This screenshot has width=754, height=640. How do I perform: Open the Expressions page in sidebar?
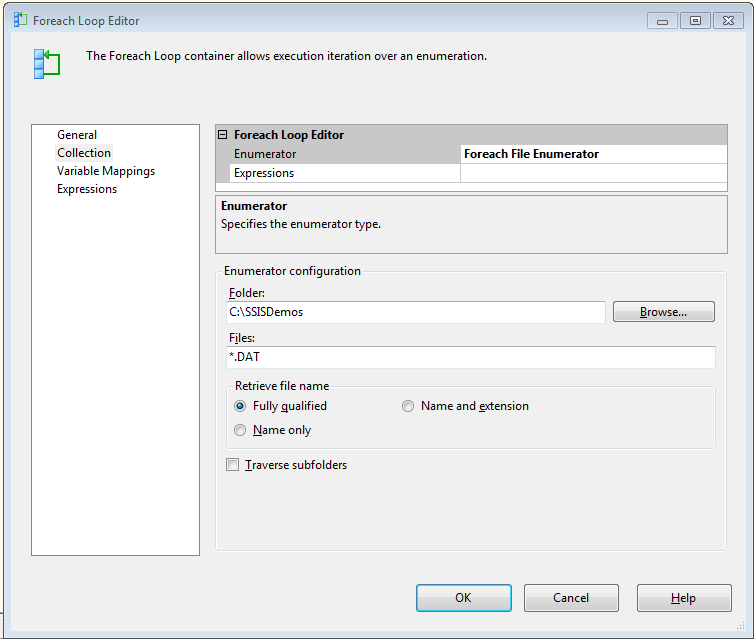[87, 189]
